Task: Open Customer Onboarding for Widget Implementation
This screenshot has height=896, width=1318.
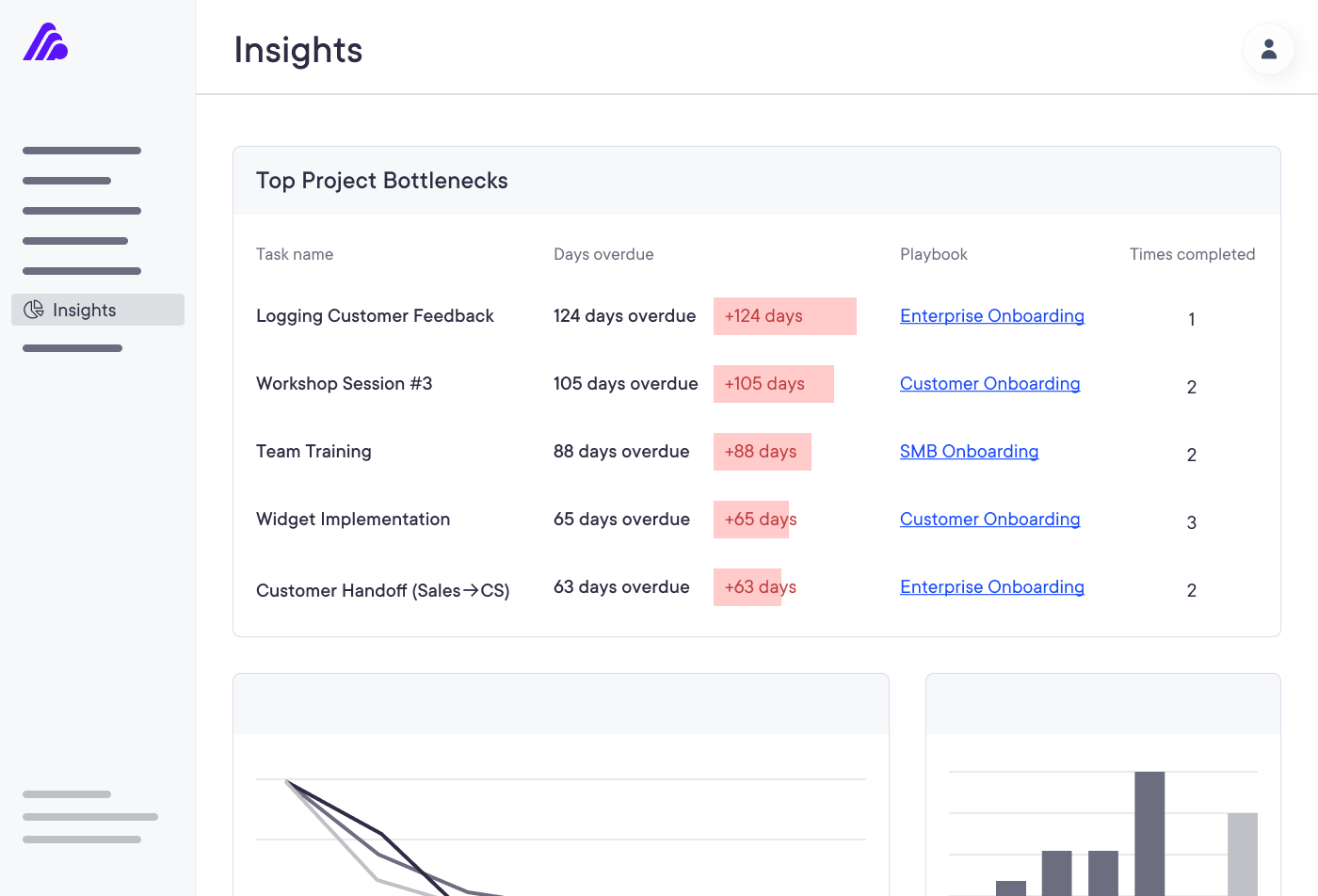Action: 989,519
